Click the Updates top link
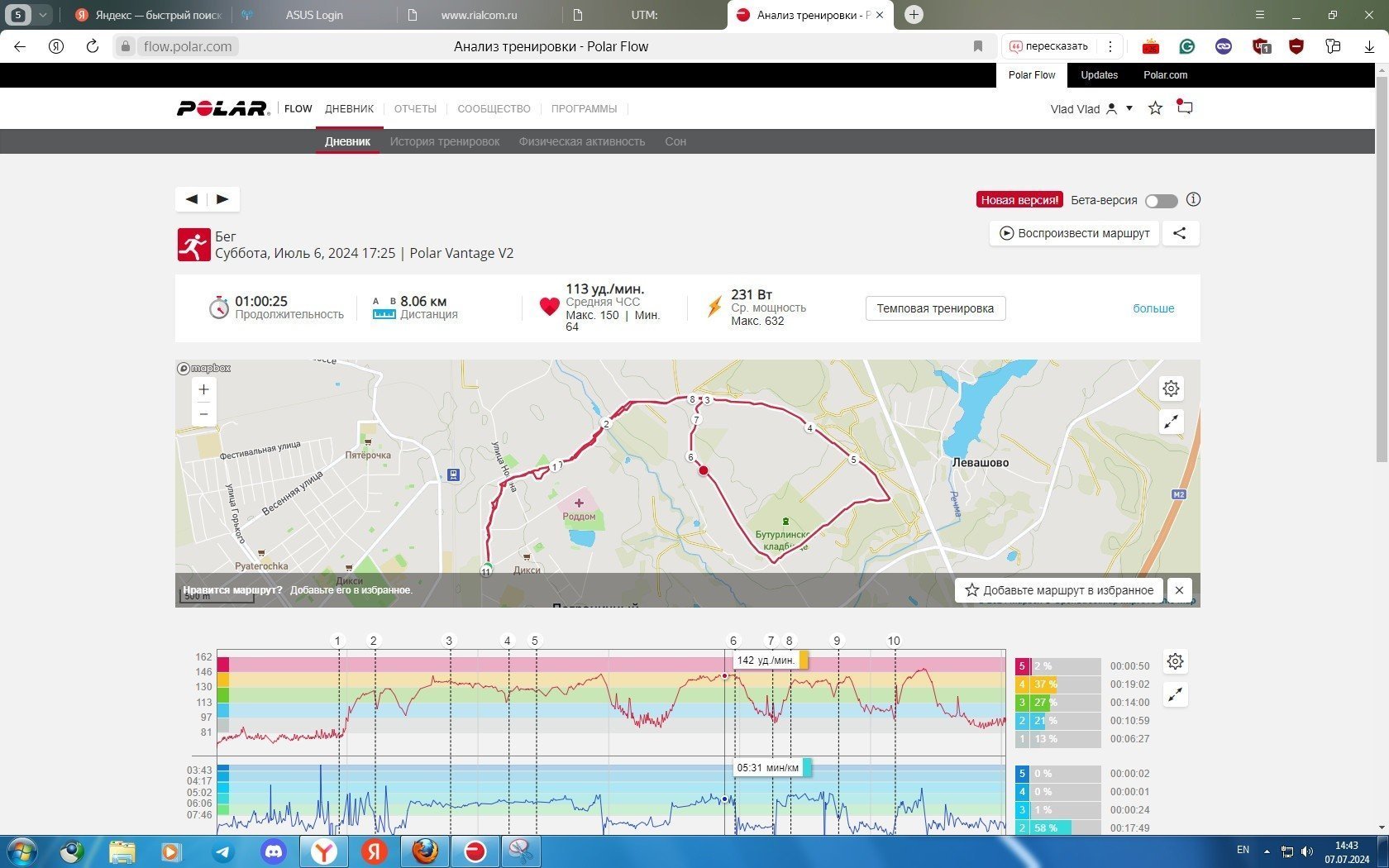Viewport: 1389px width, 868px height. 1099,75
